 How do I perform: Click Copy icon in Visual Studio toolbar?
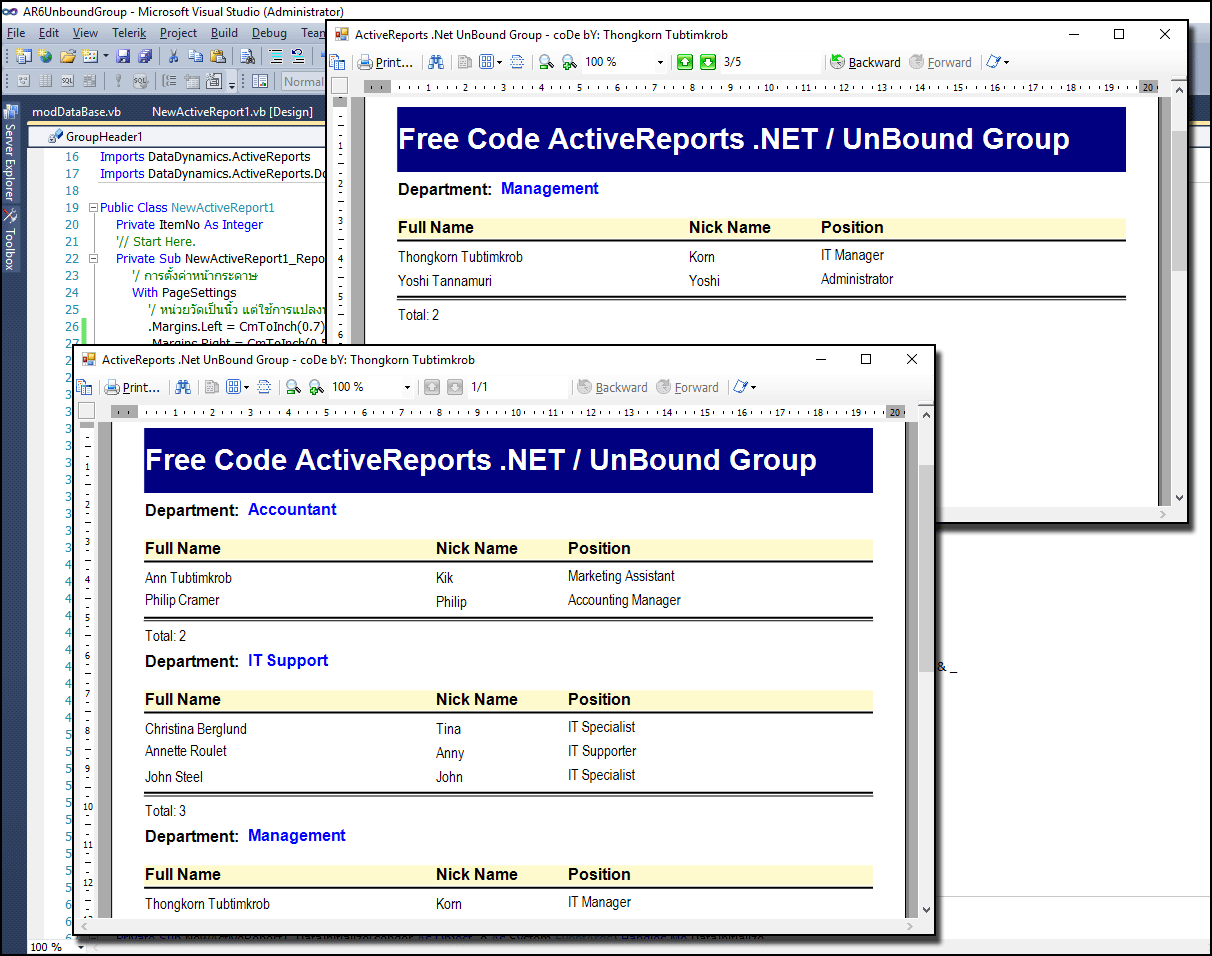pyautogui.click(x=195, y=56)
